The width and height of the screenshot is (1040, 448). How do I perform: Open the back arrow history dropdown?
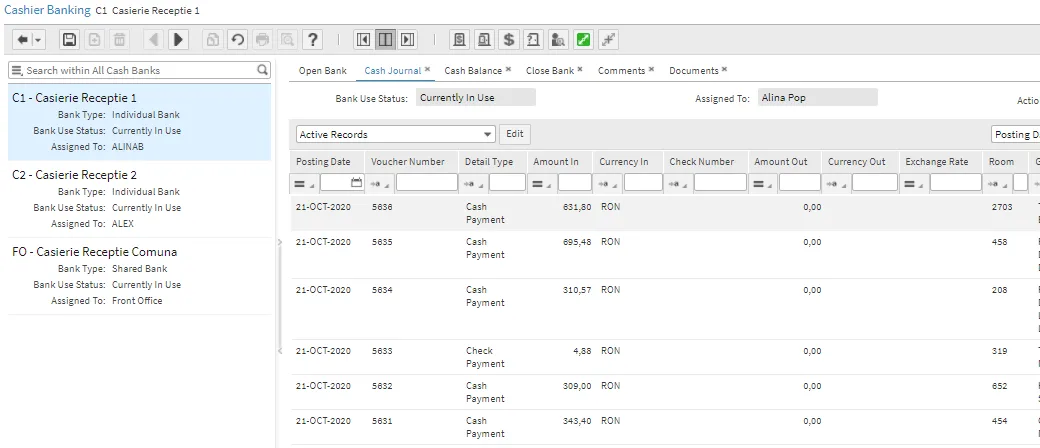pyautogui.click(x=38, y=40)
